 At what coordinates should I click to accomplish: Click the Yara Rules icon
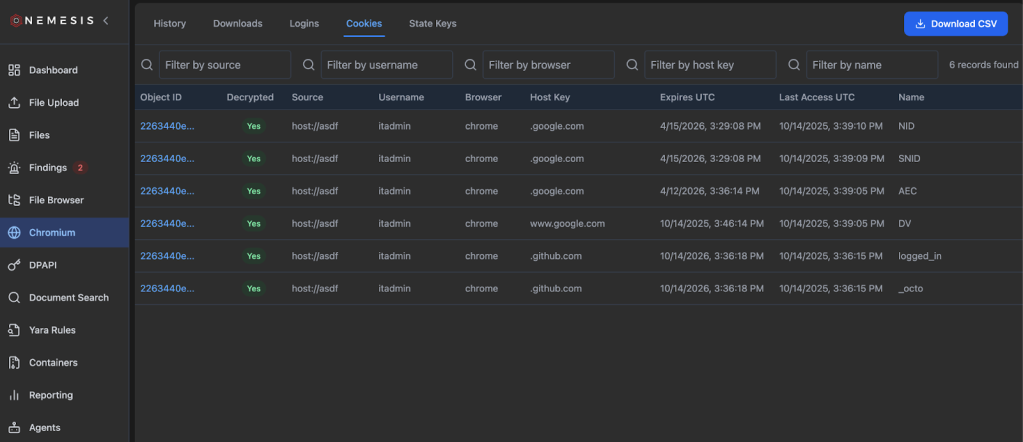pos(14,330)
